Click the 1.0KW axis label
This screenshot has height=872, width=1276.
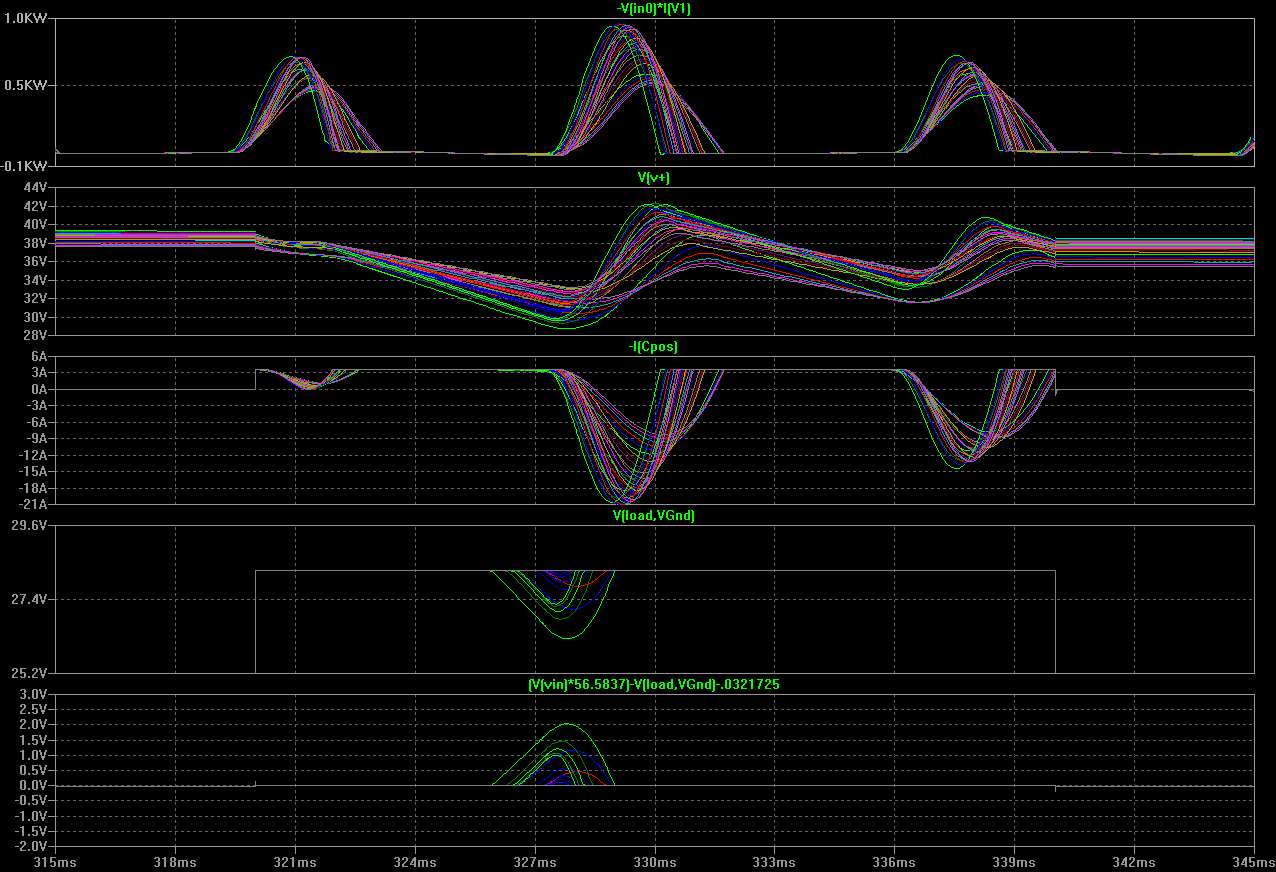click(28, 19)
